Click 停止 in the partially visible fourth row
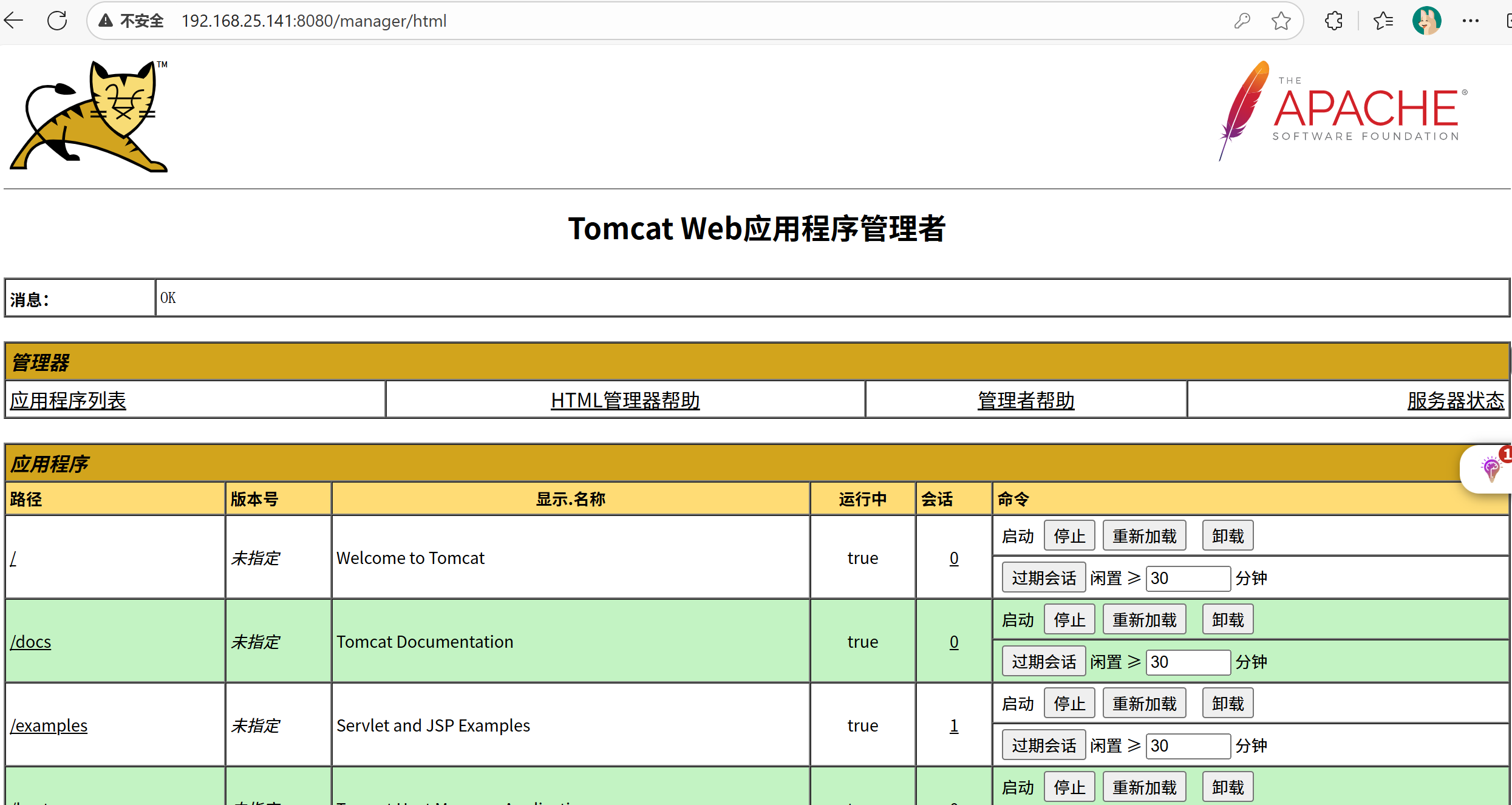This screenshot has height=805, width=1512. [1069, 787]
